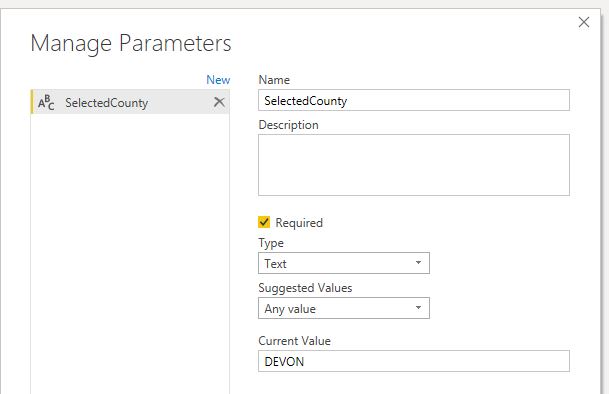Create a new parameter with the New link

coord(218,80)
